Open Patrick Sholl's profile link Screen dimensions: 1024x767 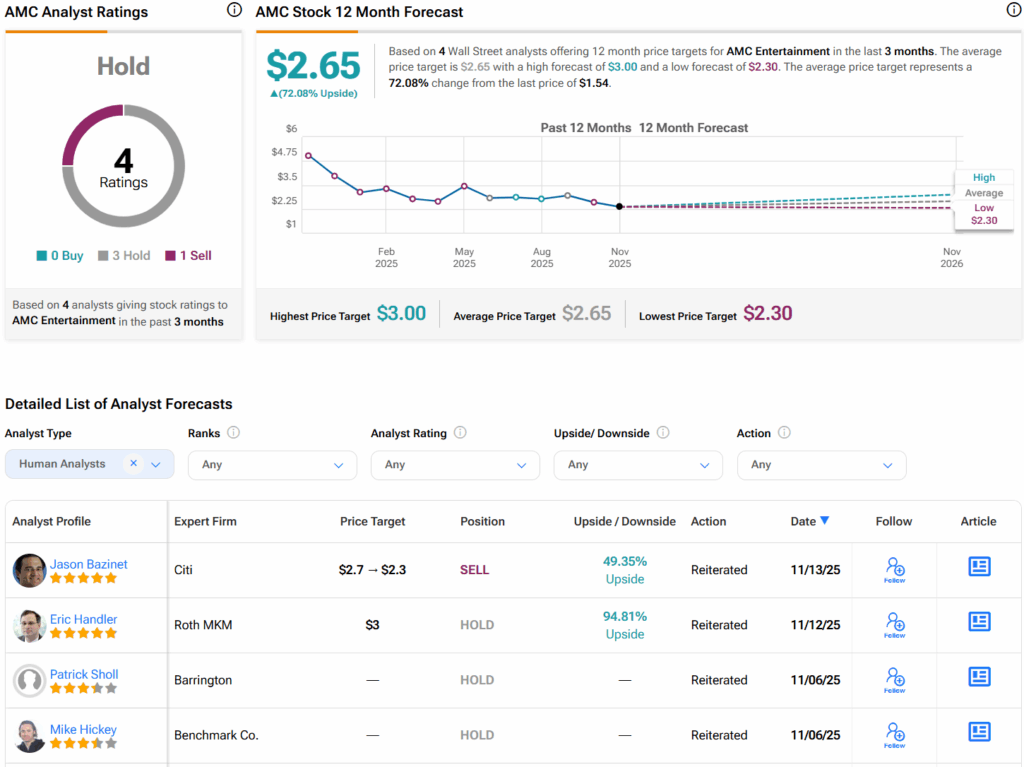tap(84, 674)
